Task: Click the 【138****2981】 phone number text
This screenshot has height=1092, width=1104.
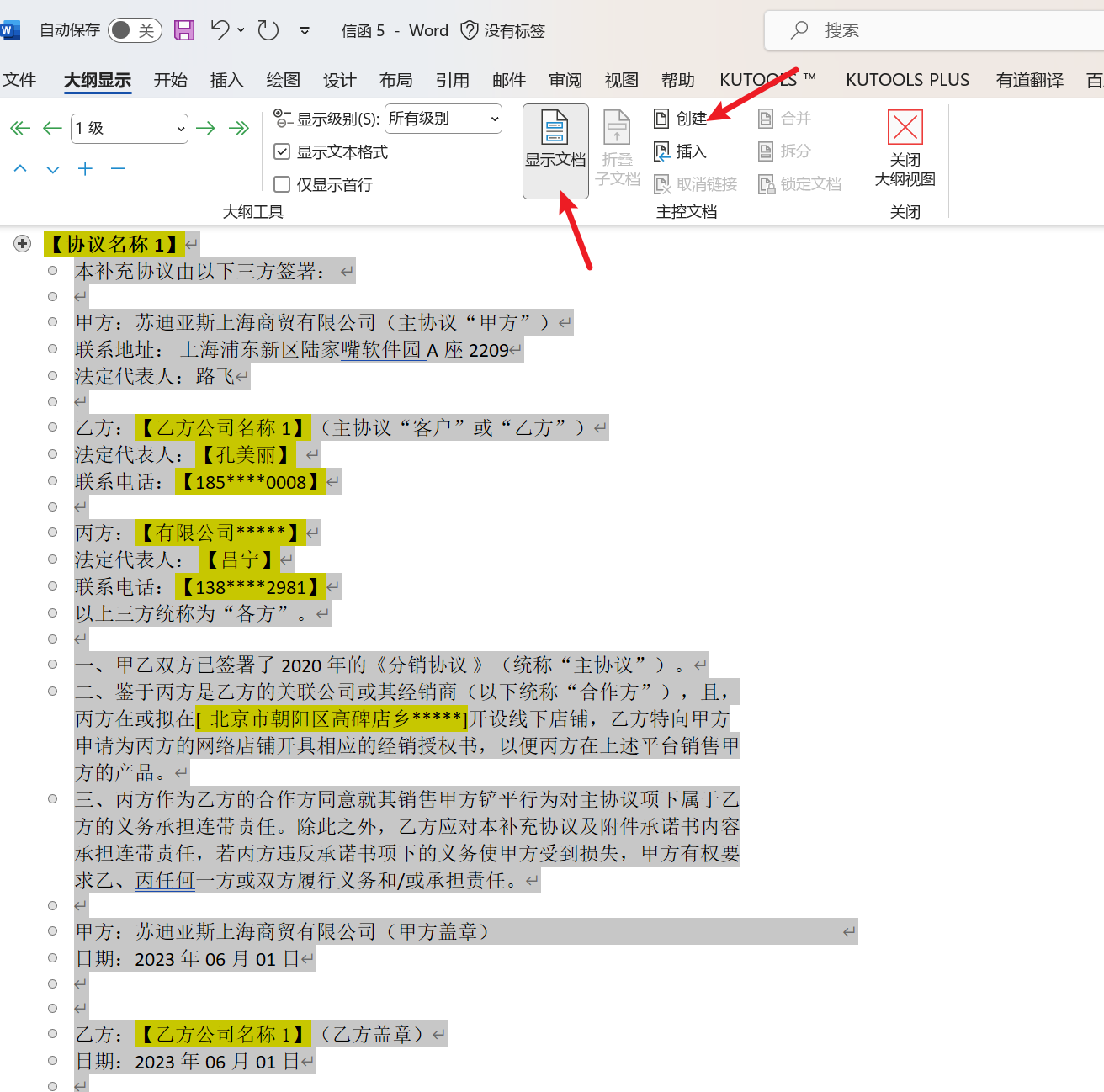Action: 251,586
